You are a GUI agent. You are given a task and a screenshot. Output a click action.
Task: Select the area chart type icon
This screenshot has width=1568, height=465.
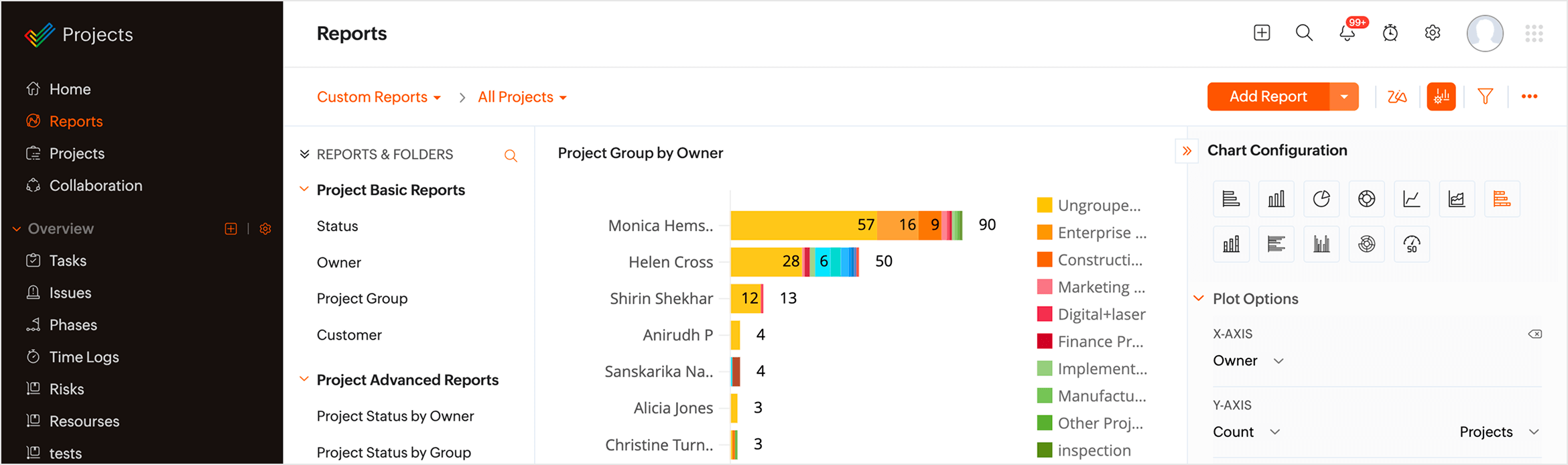[1457, 199]
